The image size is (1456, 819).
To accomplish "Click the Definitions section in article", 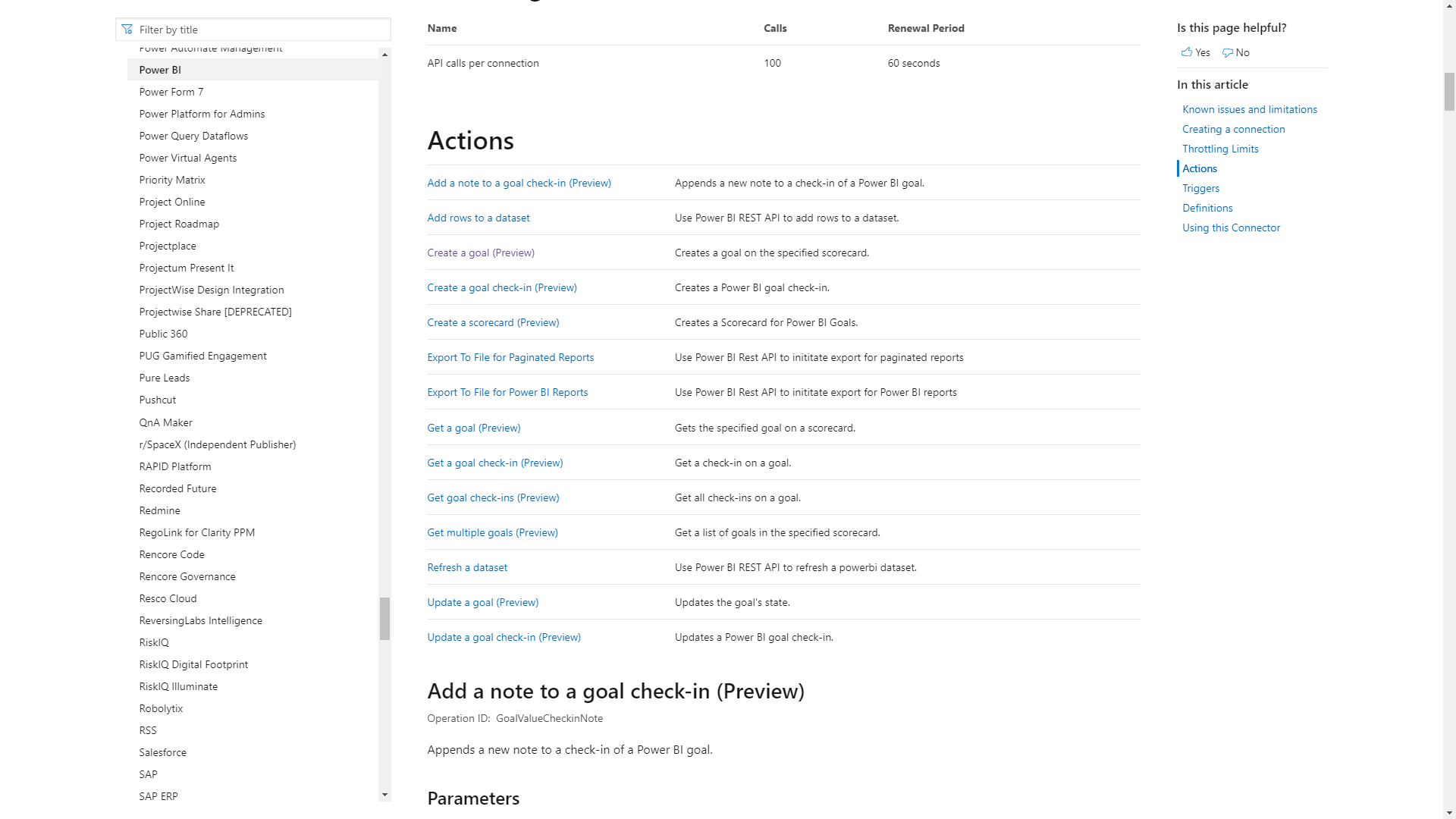I will [1207, 207].
